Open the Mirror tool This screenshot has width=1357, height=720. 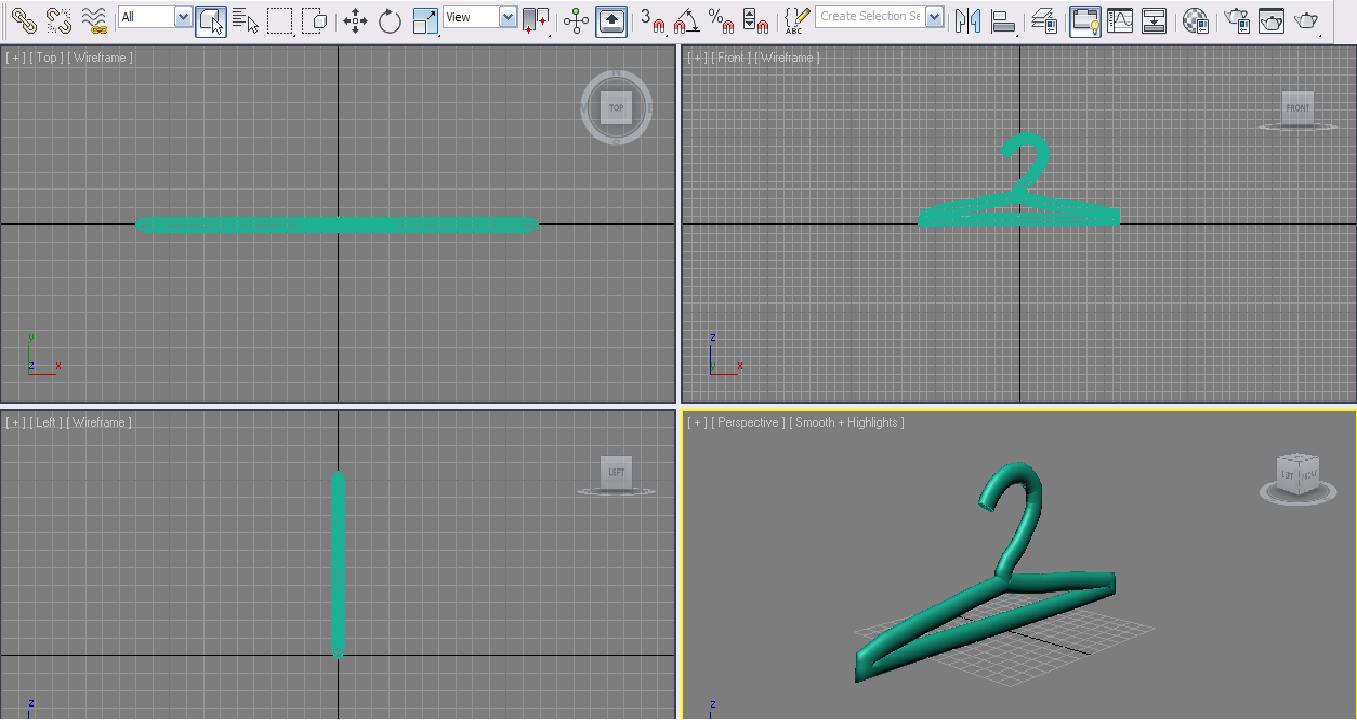click(x=967, y=20)
